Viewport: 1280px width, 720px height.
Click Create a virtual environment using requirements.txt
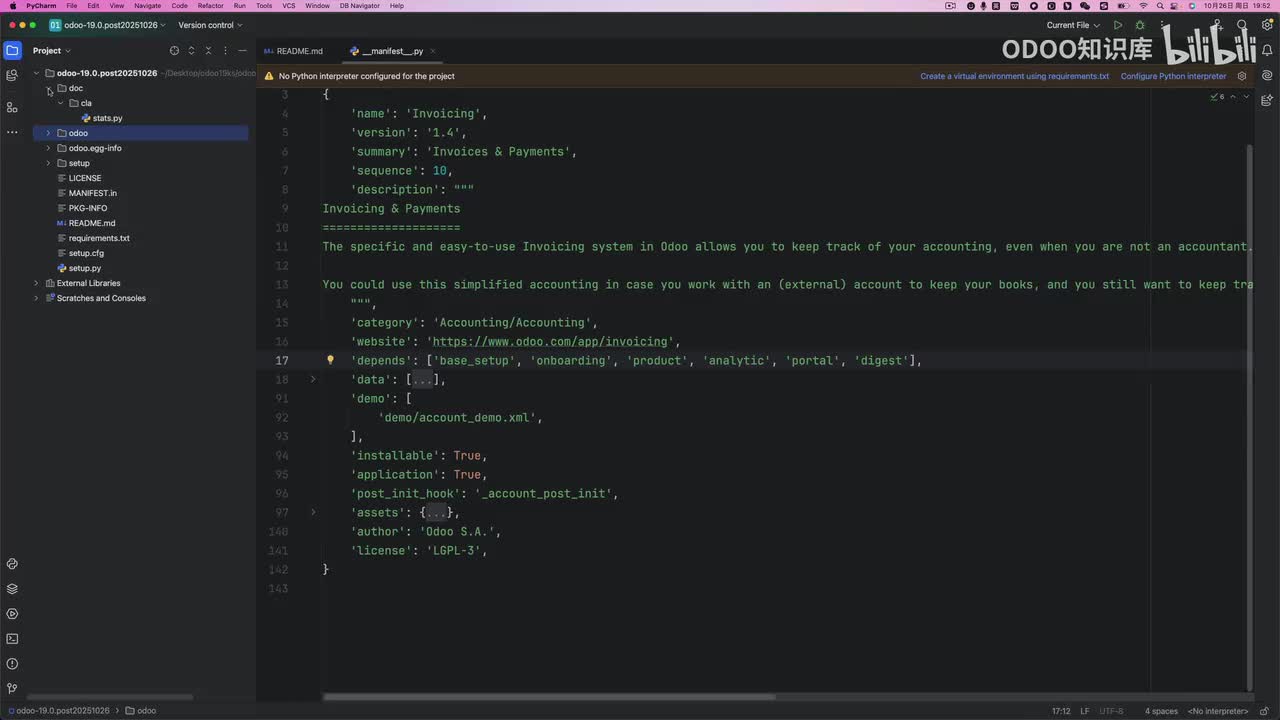coord(1014,76)
